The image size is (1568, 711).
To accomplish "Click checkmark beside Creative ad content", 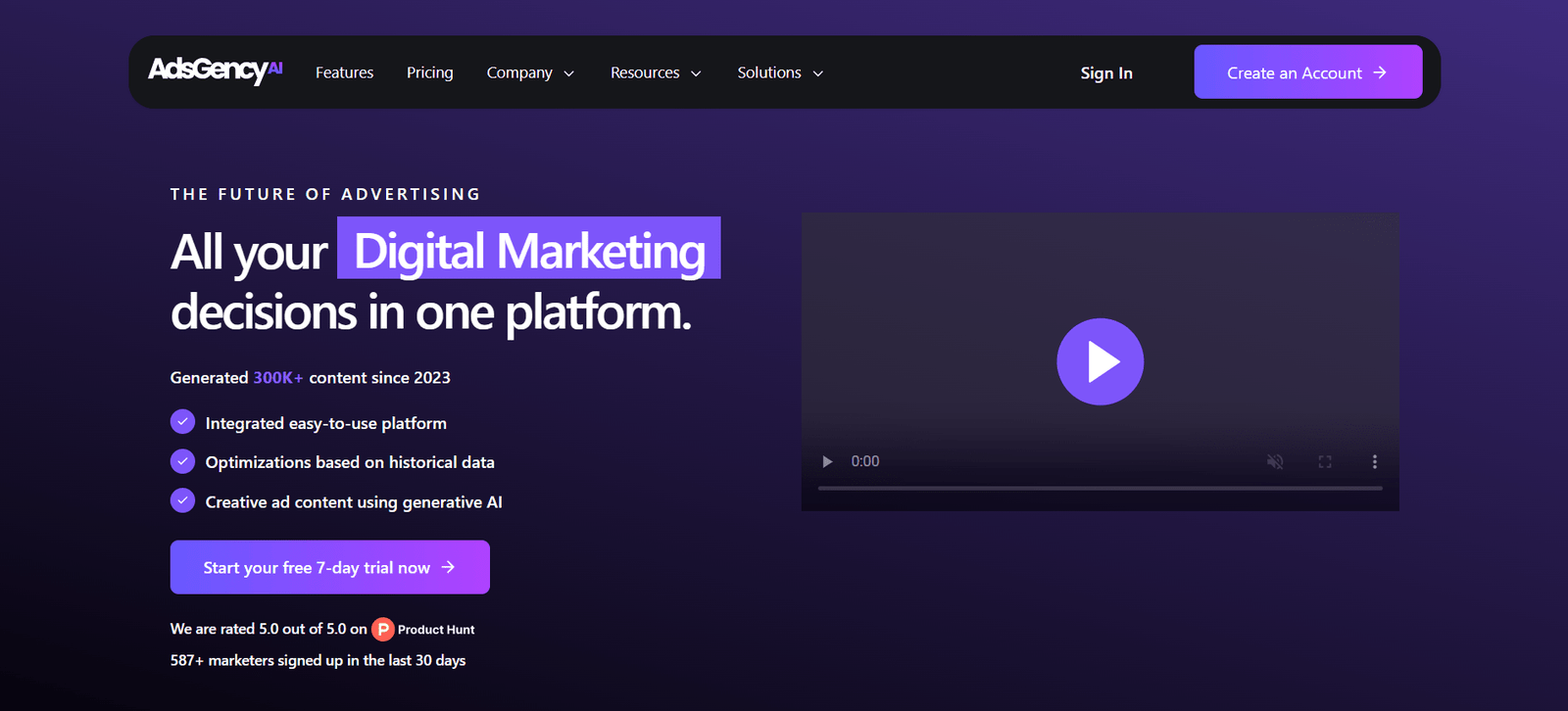I will coord(183,500).
